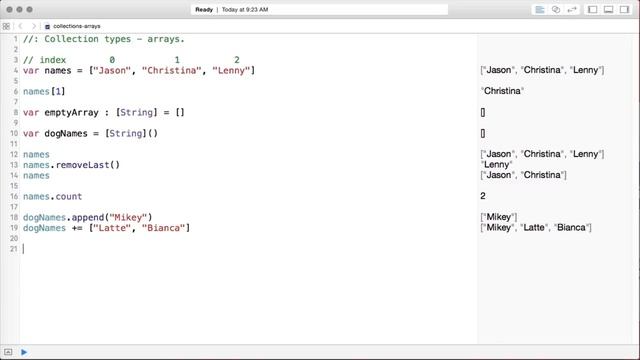Show the Standard editor
This screenshot has height=360, width=640.
click(540, 9)
